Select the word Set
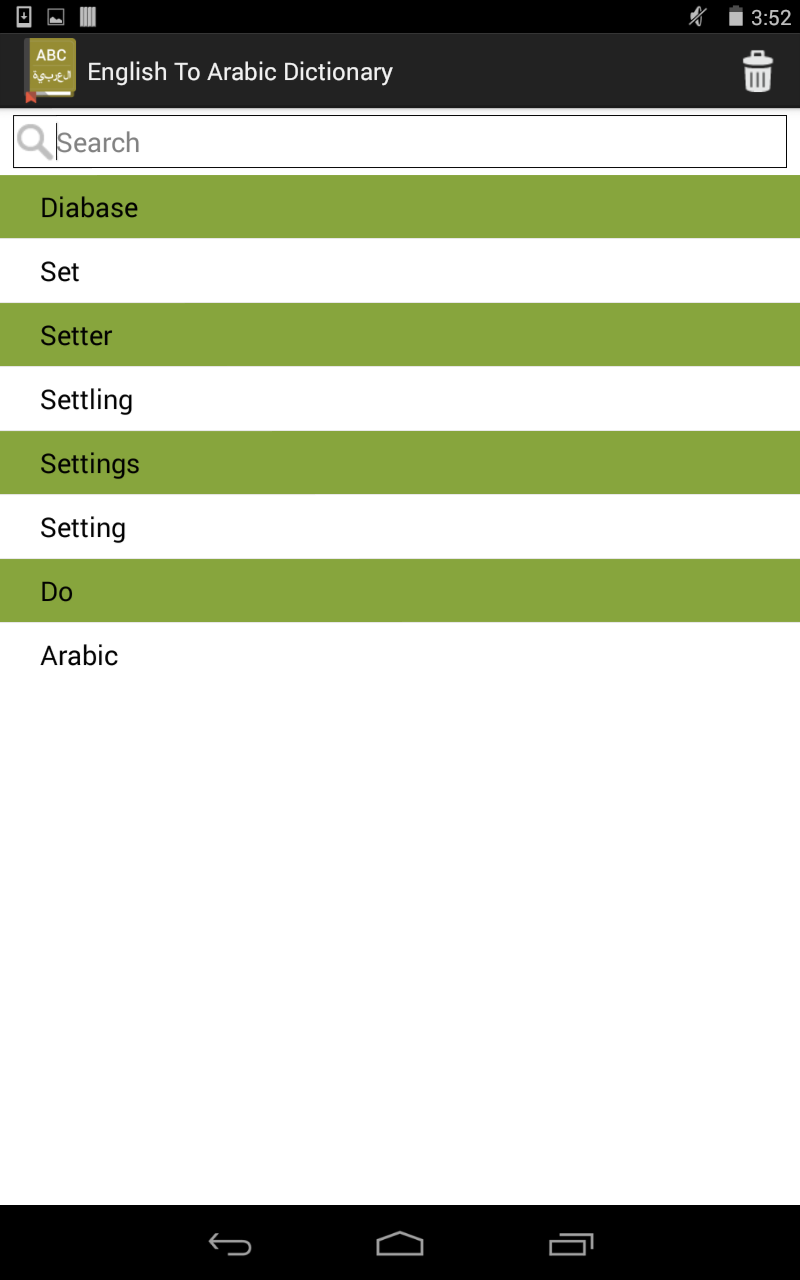This screenshot has width=800, height=1280. (400, 271)
